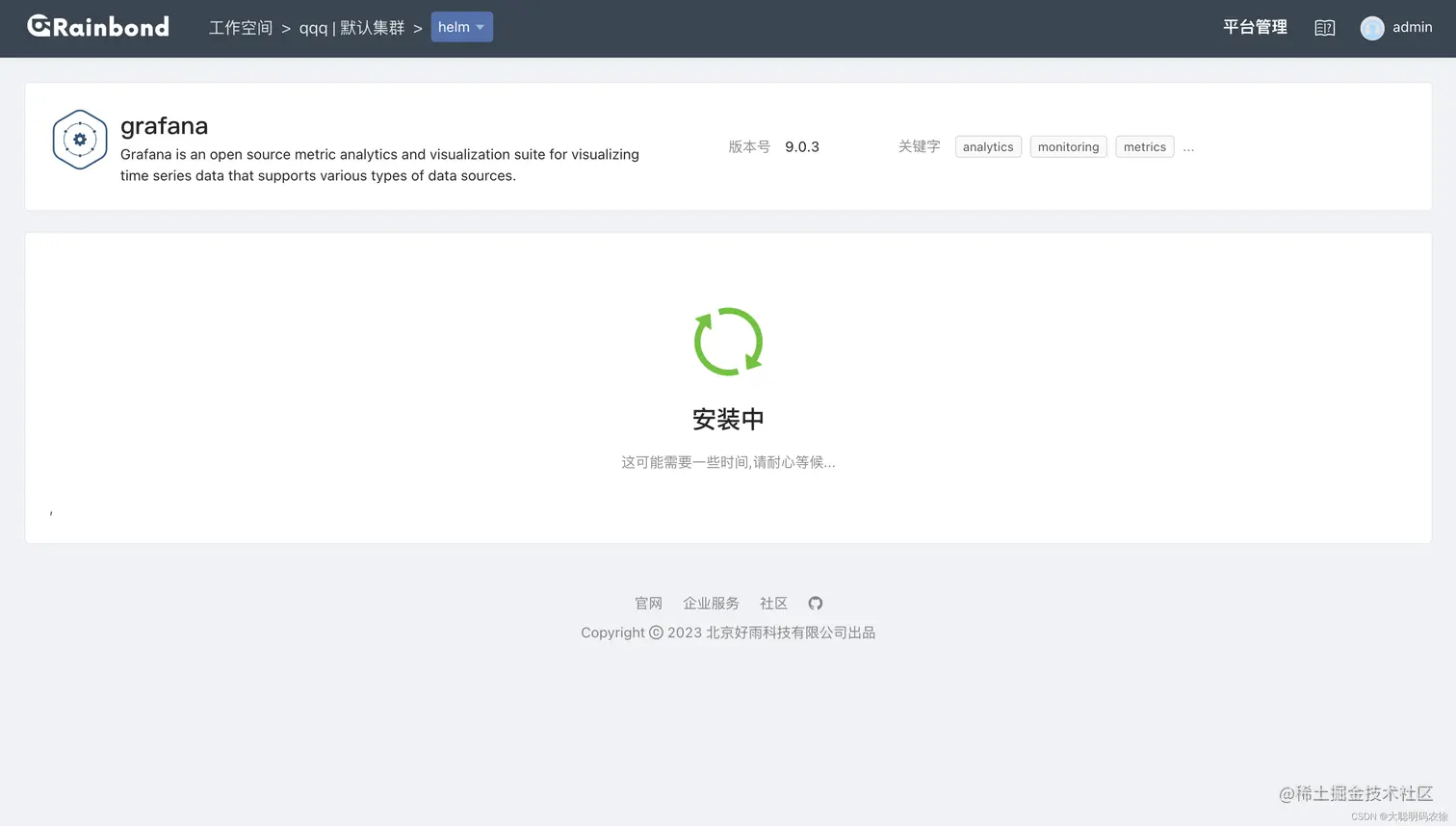1456x826 pixels.
Task: Expand the helm dropdown
Action: click(x=461, y=27)
